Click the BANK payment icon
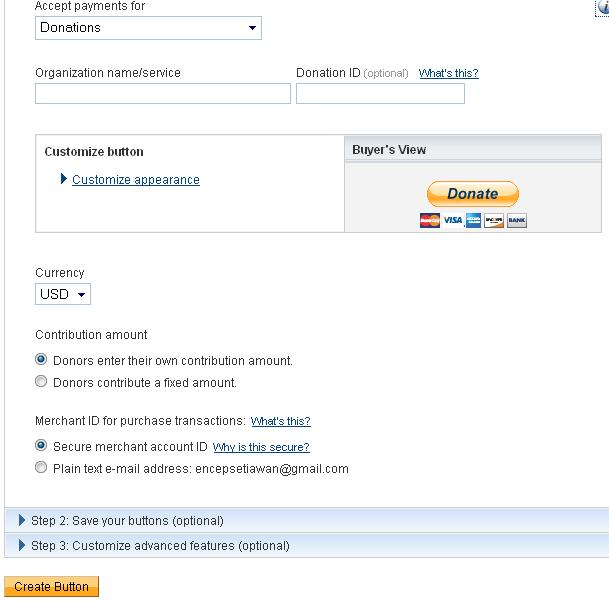Viewport: 609px width, 601px height. click(517, 221)
